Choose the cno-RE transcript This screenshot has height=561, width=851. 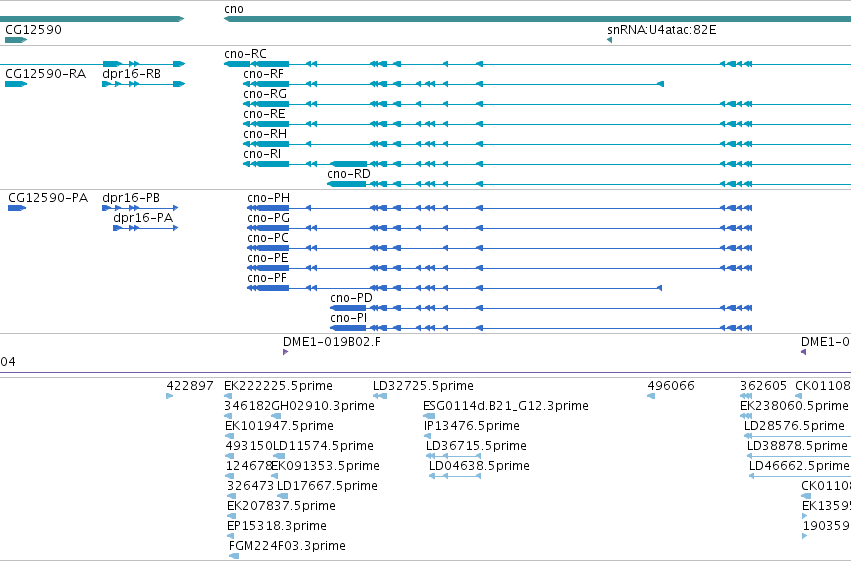coord(547,124)
